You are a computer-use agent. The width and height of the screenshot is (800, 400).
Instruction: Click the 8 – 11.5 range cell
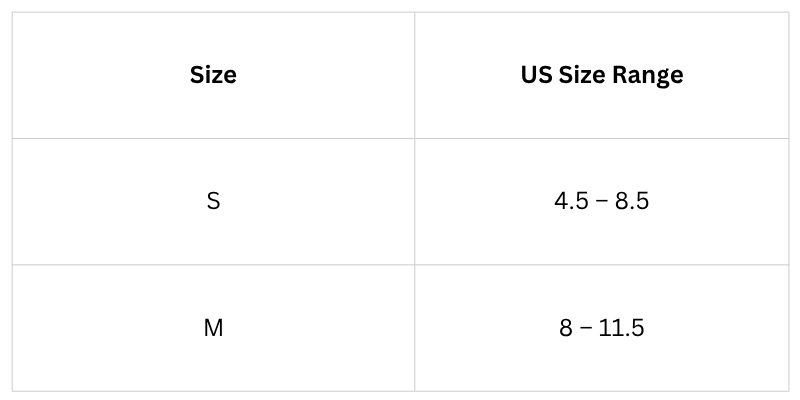[x=601, y=327]
